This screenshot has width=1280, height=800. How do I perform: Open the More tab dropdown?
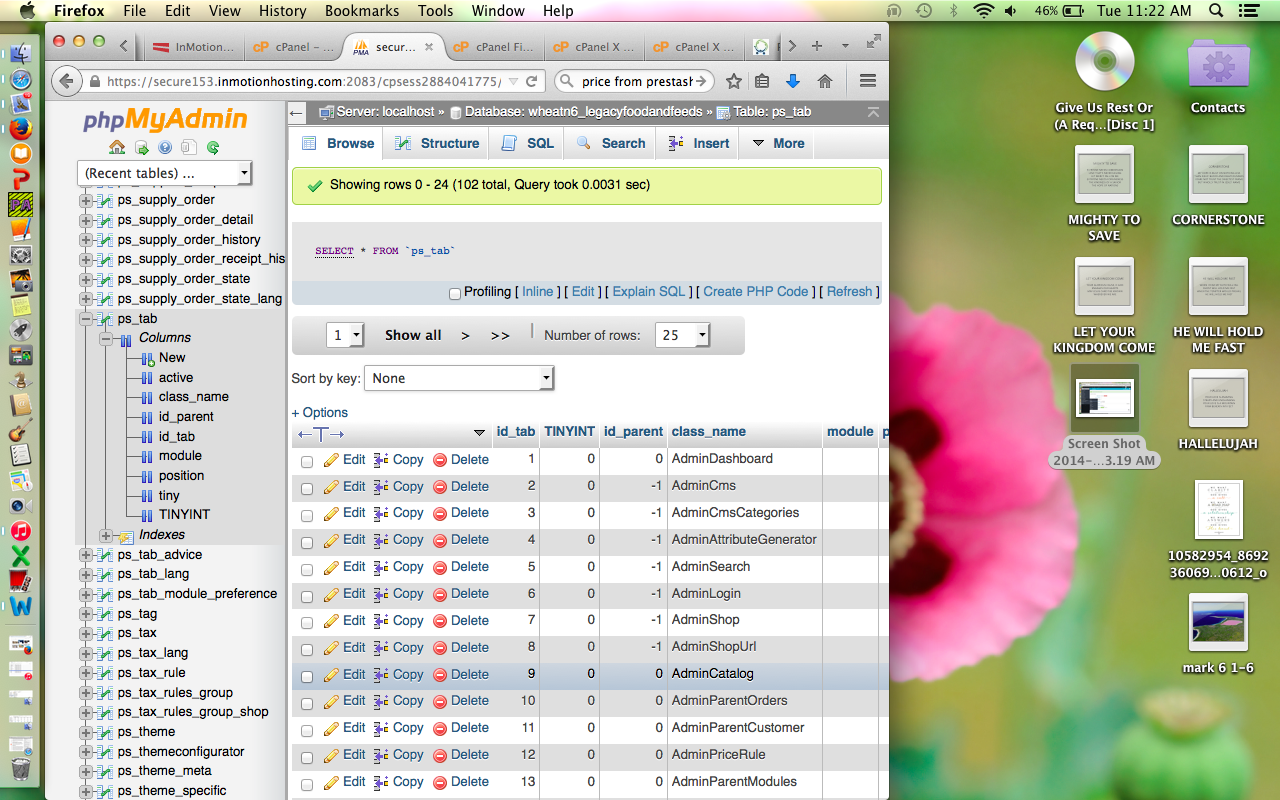click(778, 143)
